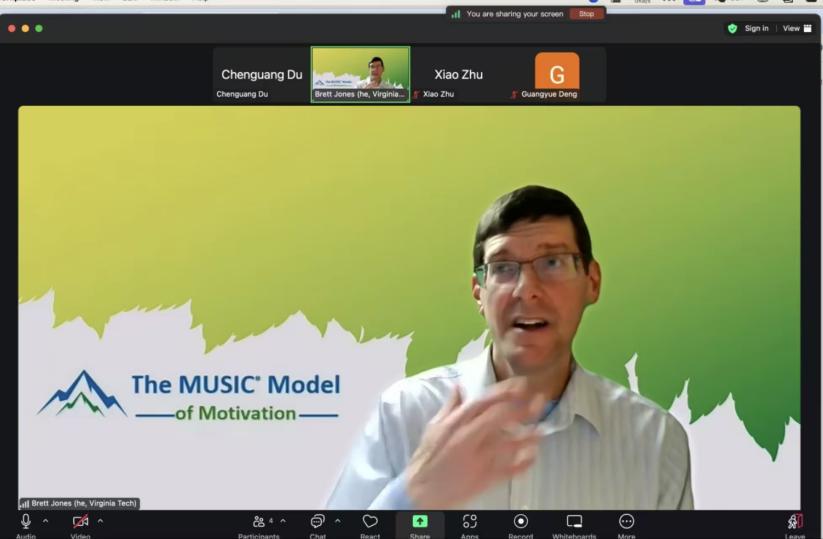Expand the audio options caret
This screenshot has height=539, width=823.
tap(45, 521)
